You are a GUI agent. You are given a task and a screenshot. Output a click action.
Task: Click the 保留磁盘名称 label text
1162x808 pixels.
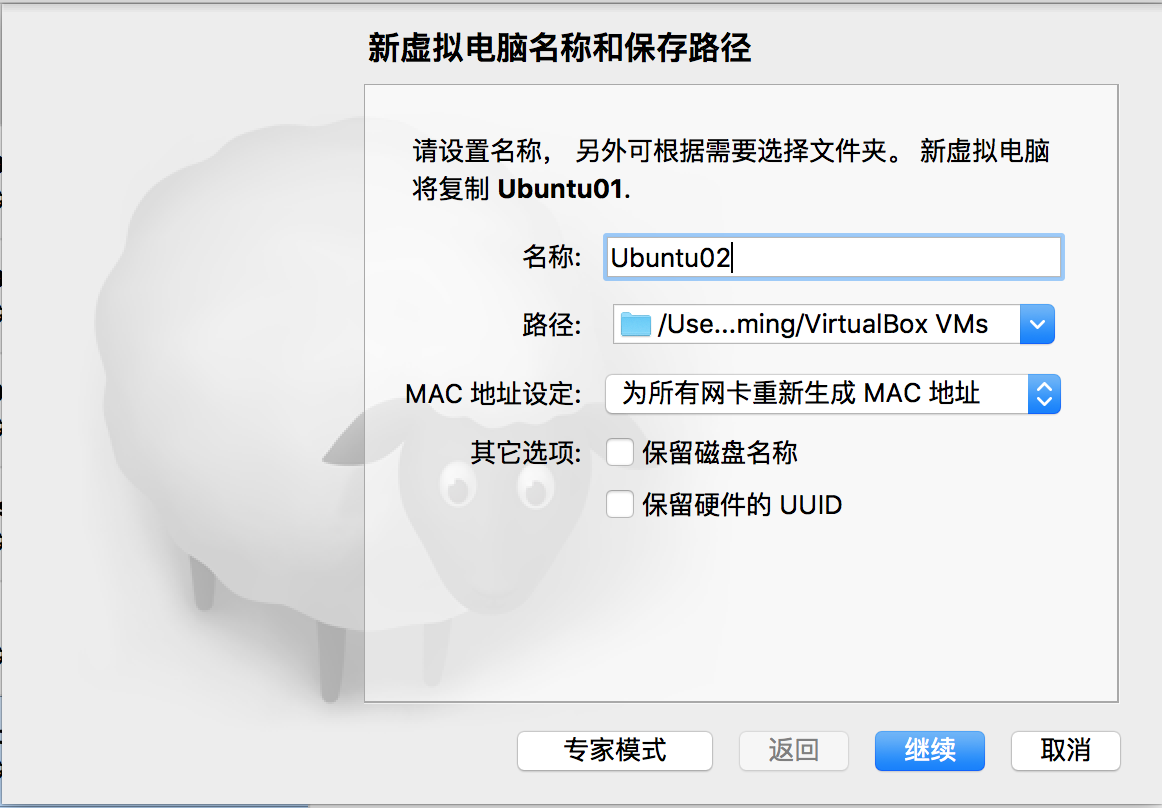pyautogui.click(x=720, y=452)
